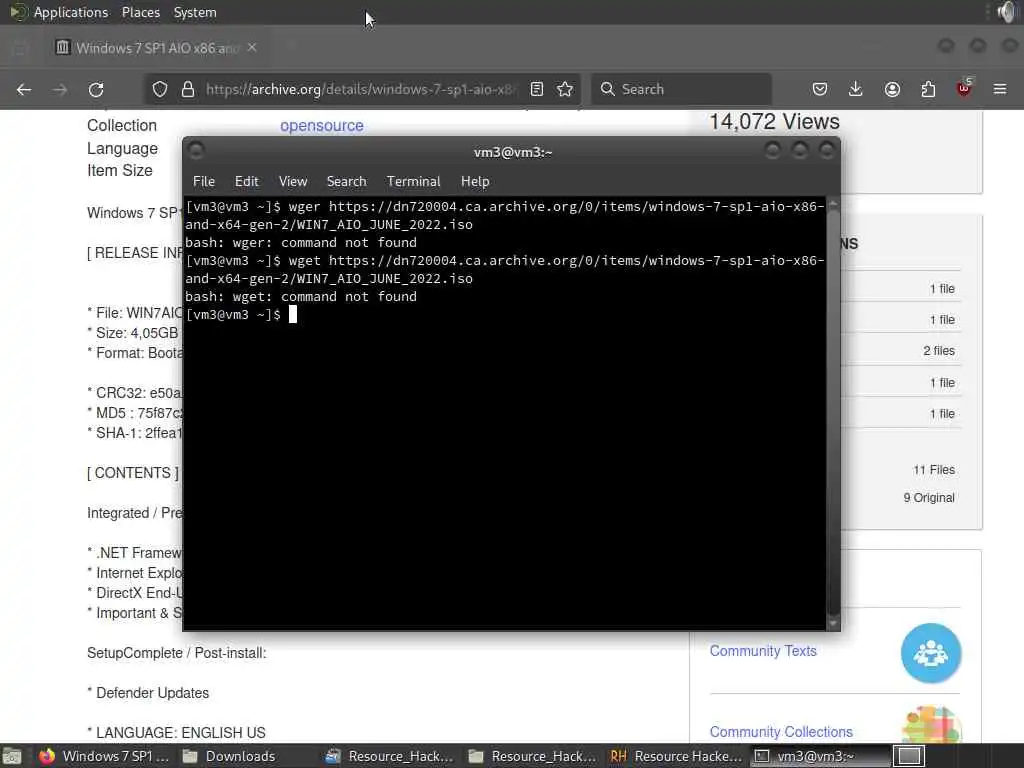Open Pocket save button

pyautogui.click(x=820, y=89)
